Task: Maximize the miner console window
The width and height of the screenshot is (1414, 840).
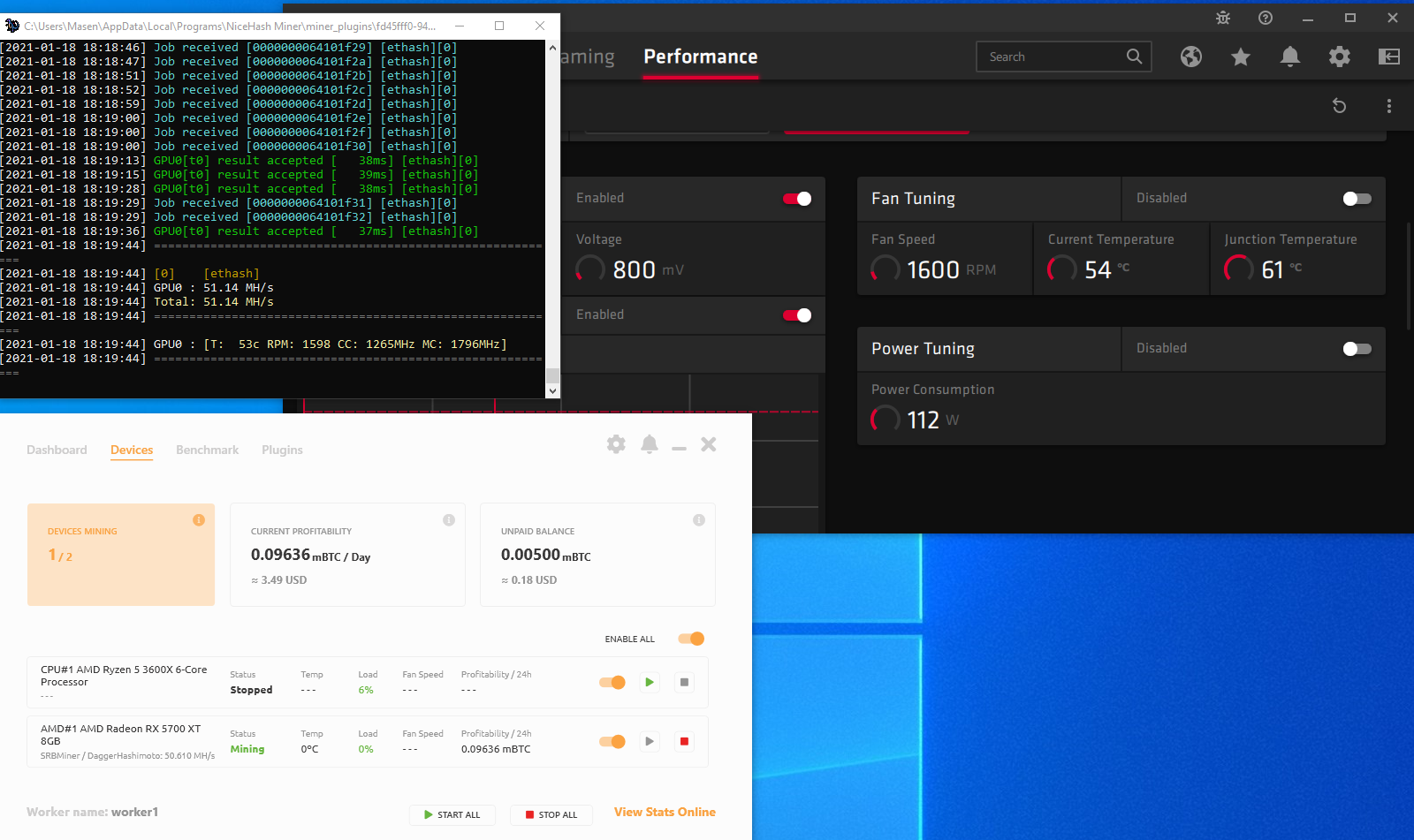Action: point(499,26)
